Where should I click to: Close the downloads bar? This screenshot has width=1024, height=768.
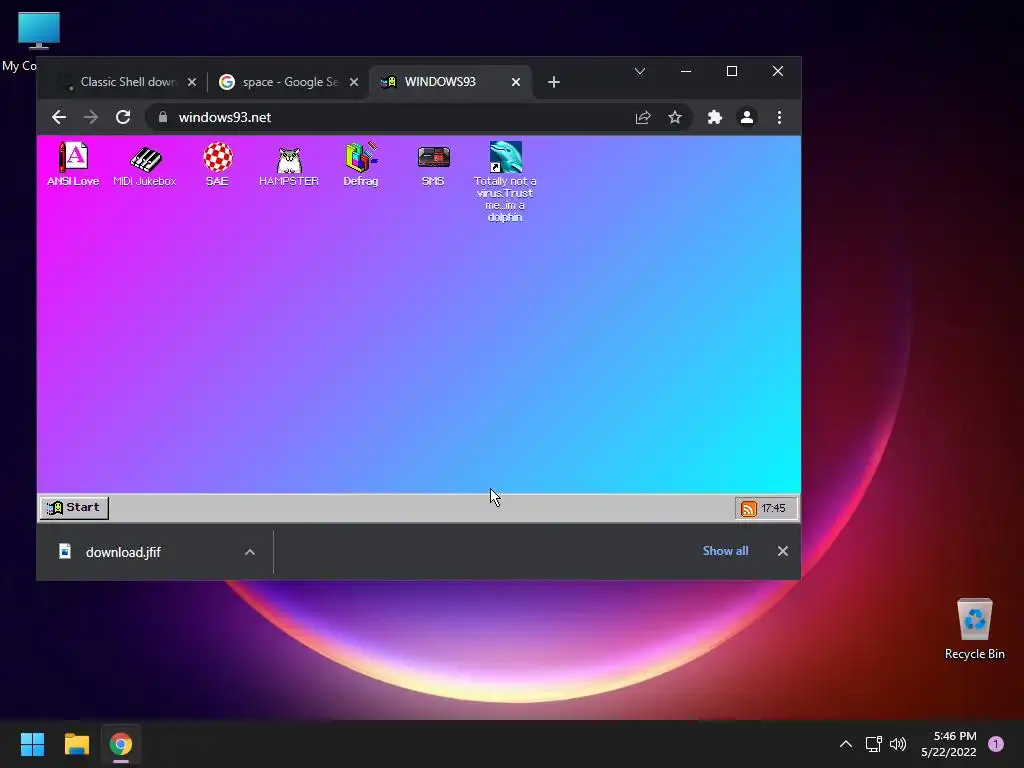click(x=782, y=552)
